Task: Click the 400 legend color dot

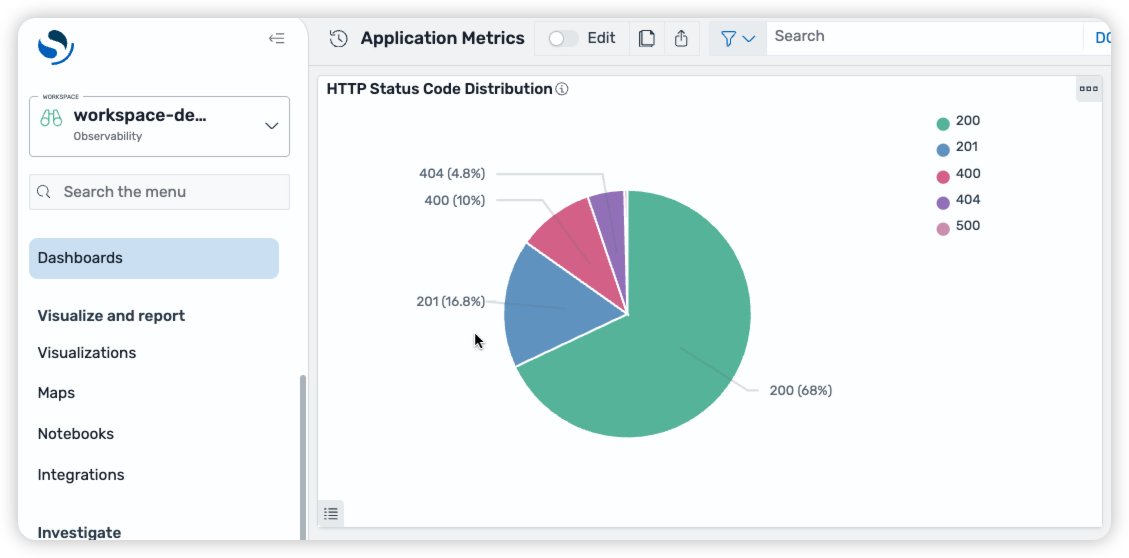Action: pyautogui.click(x=942, y=177)
